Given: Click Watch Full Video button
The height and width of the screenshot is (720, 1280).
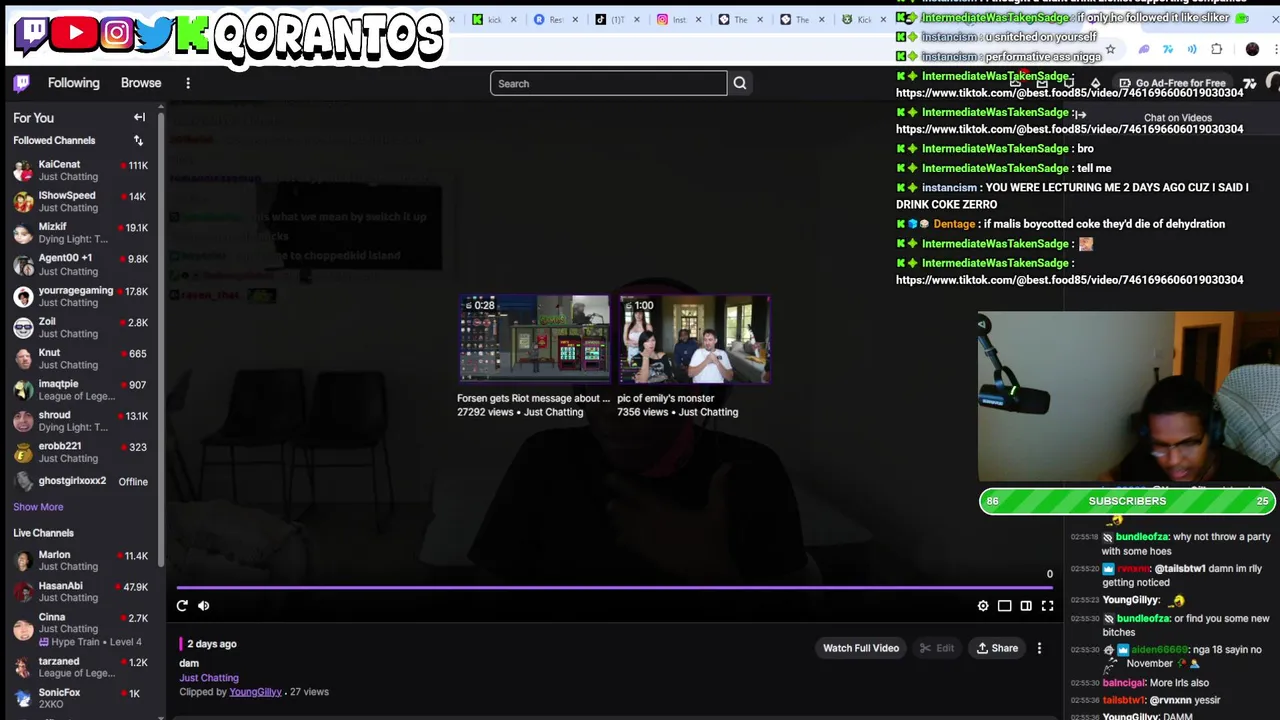Looking at the screenshot, I should pyautogui.click(x=861, y=649).
